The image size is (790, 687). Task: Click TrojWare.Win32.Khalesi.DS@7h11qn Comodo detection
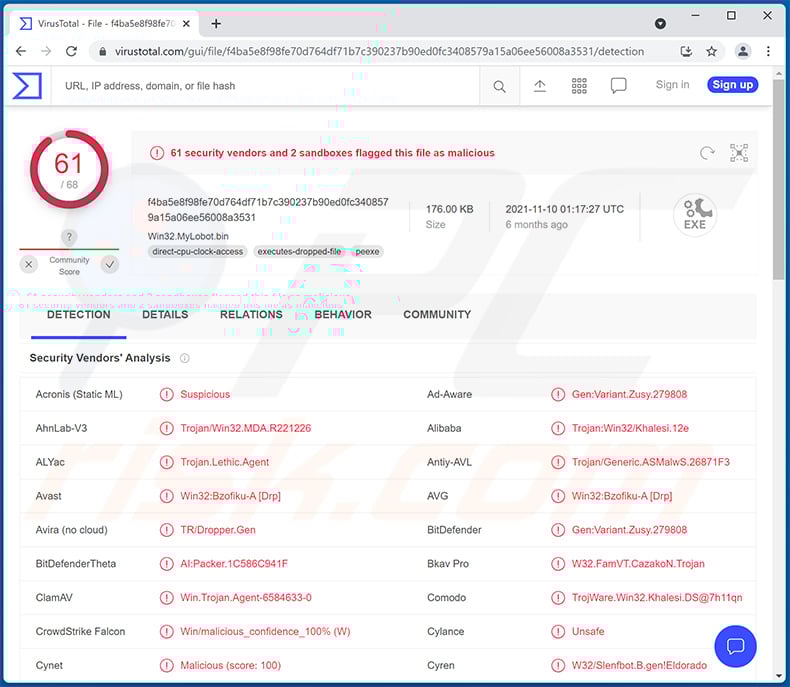pos(656,597)
